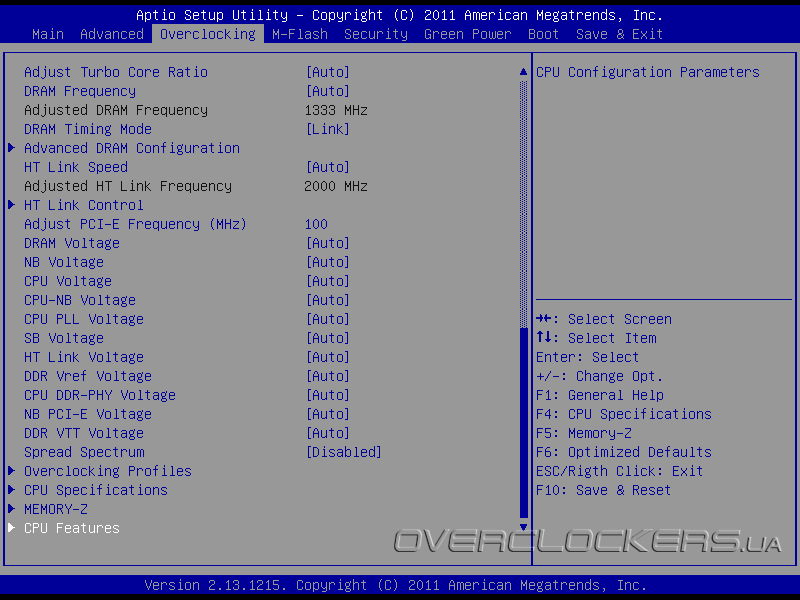800x600 pixels.
Task: Change Adjust Turbo Core Ratio [Auto] value
Action: point(328,72)
